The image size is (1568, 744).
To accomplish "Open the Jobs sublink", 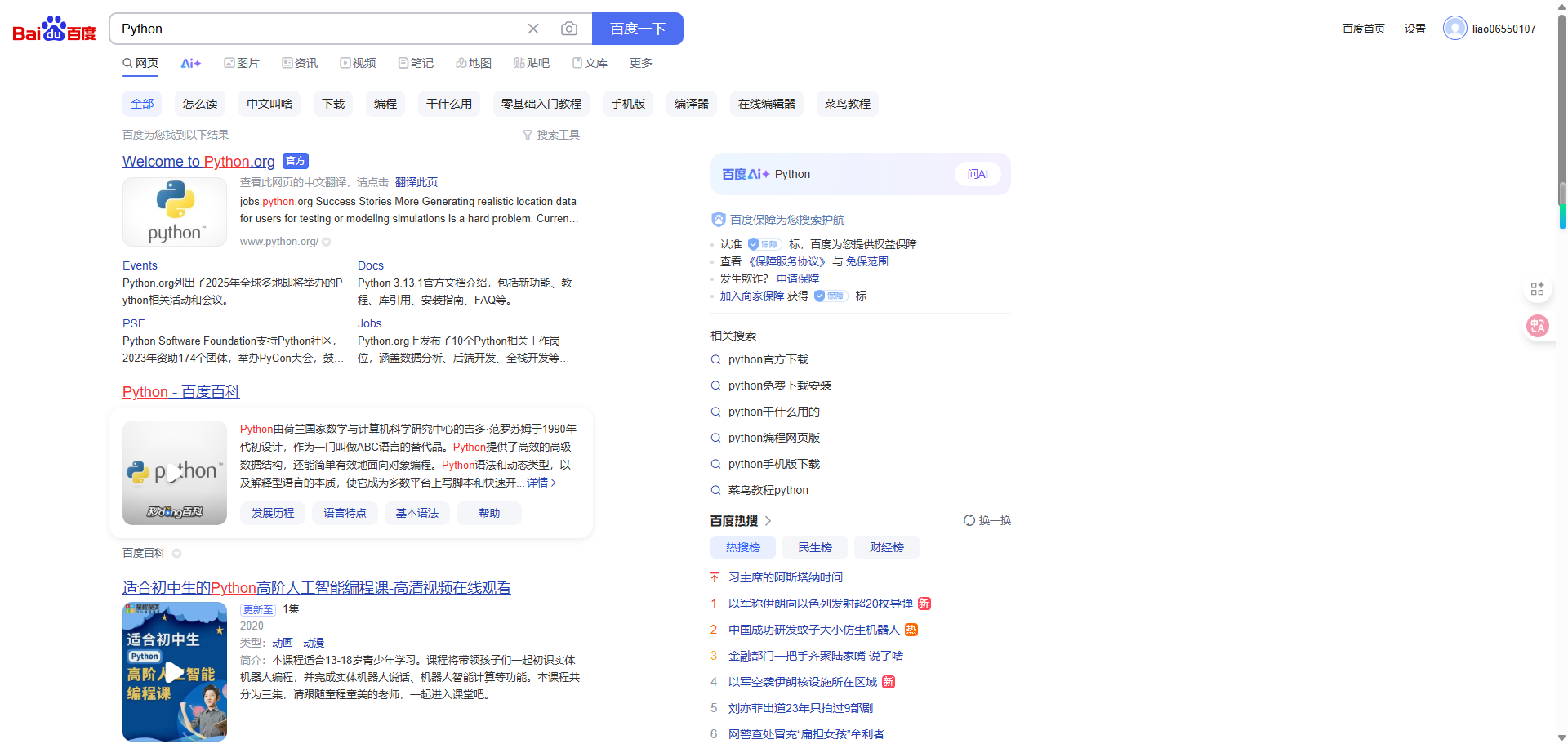I will (x=370, y=323).
